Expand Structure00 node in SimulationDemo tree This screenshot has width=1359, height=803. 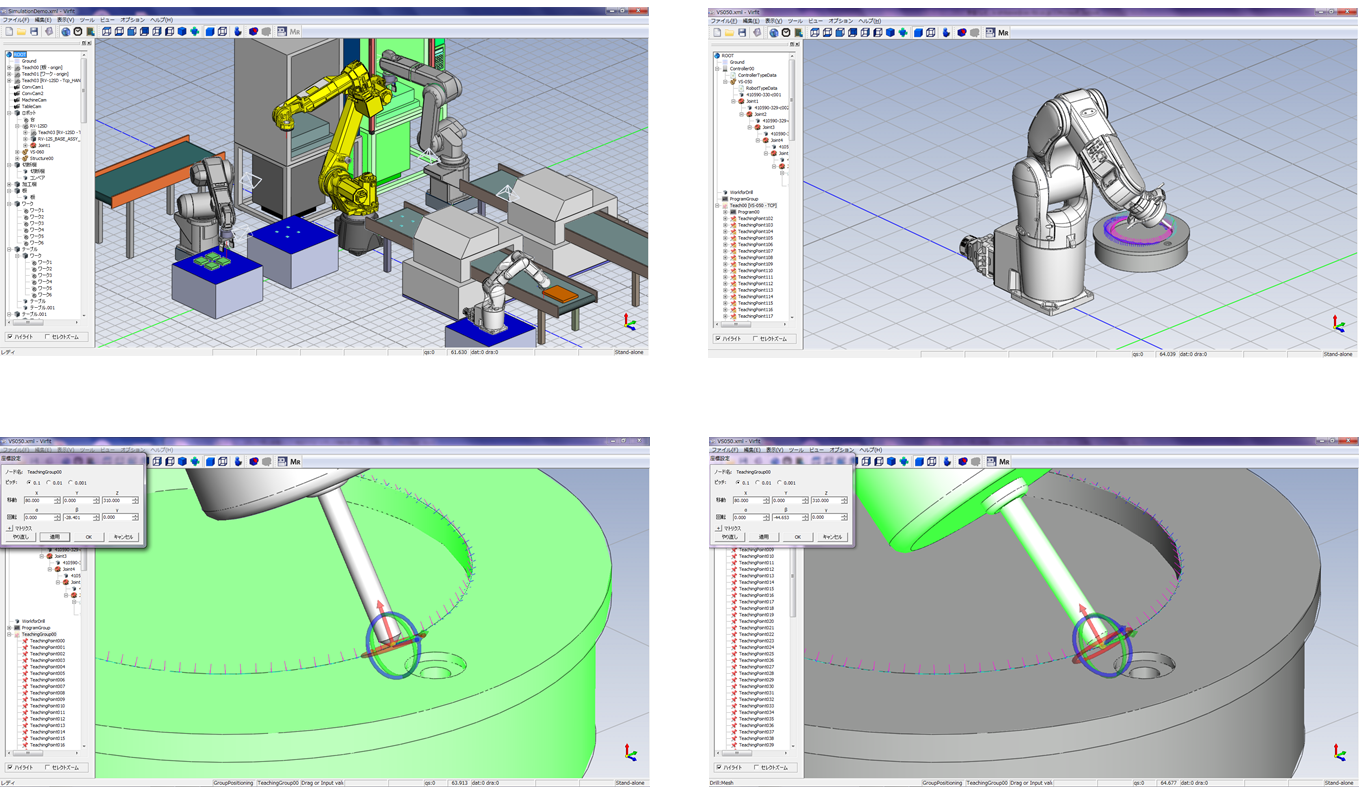17,158
